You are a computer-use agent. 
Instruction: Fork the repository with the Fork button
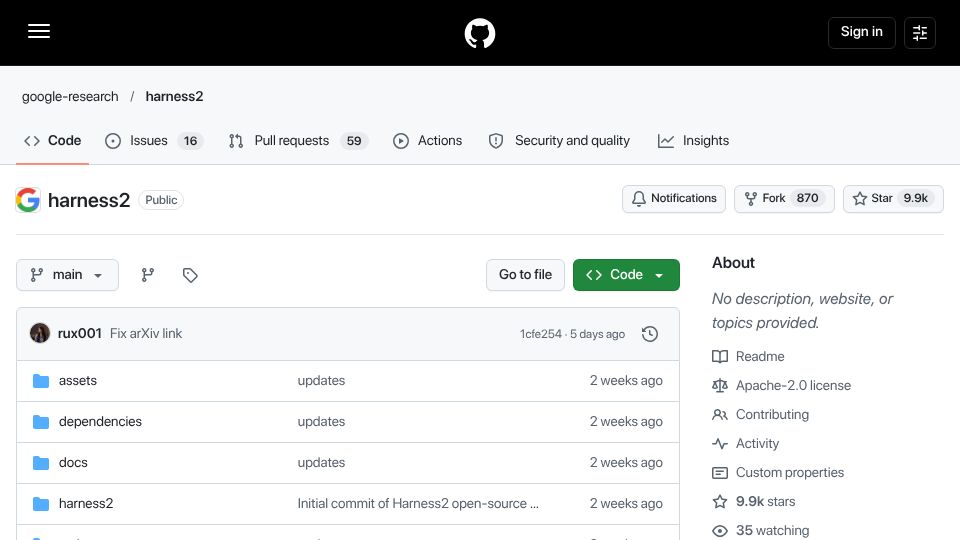[784, 199]
